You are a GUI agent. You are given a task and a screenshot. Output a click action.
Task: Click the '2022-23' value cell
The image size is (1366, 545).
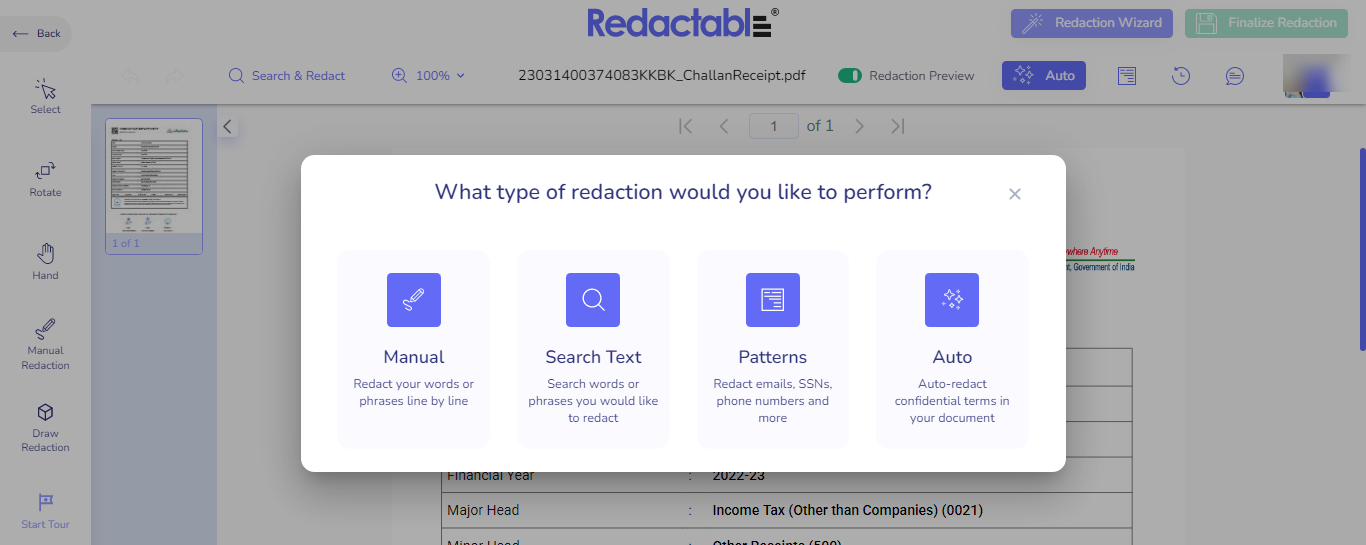739,476
